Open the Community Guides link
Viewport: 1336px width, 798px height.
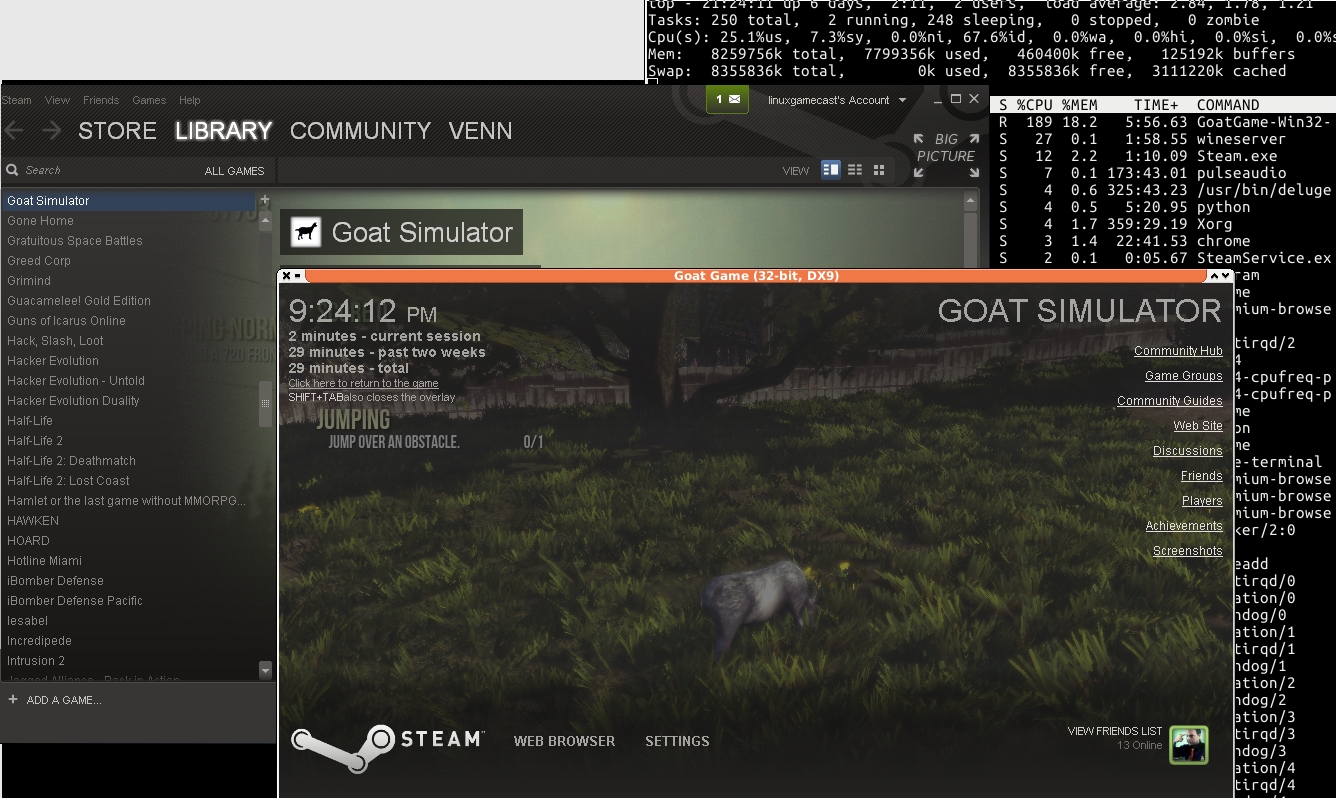point(1170,401)
